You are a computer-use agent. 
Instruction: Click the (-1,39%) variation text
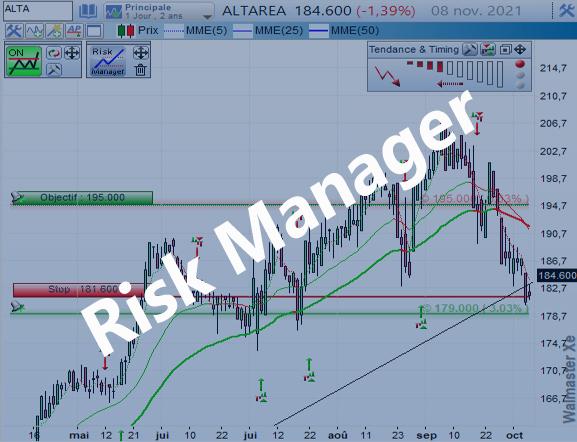[x=386, y=11]
